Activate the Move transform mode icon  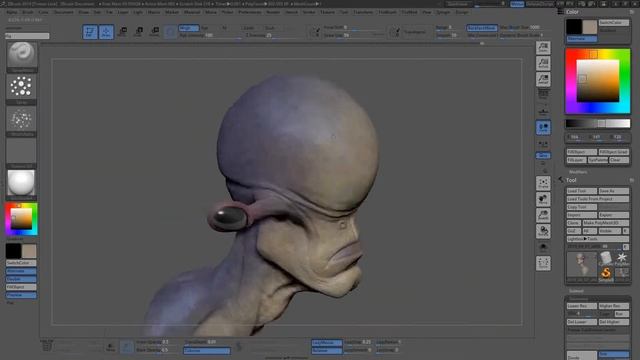(x=122, y=31)
